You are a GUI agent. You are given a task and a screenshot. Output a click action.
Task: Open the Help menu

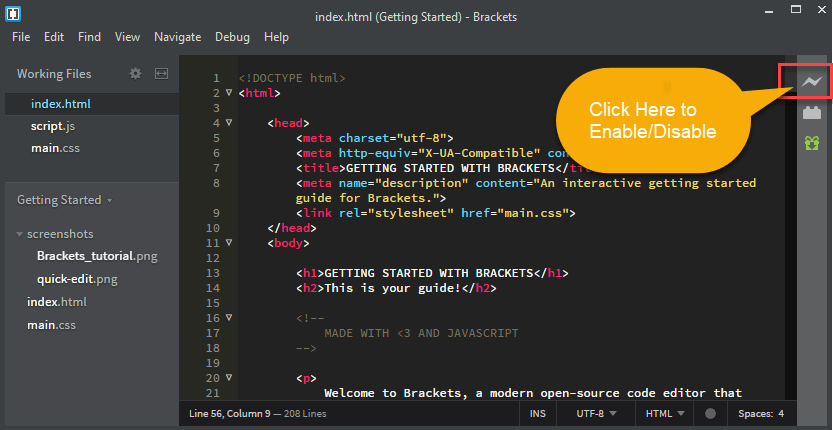276,37
